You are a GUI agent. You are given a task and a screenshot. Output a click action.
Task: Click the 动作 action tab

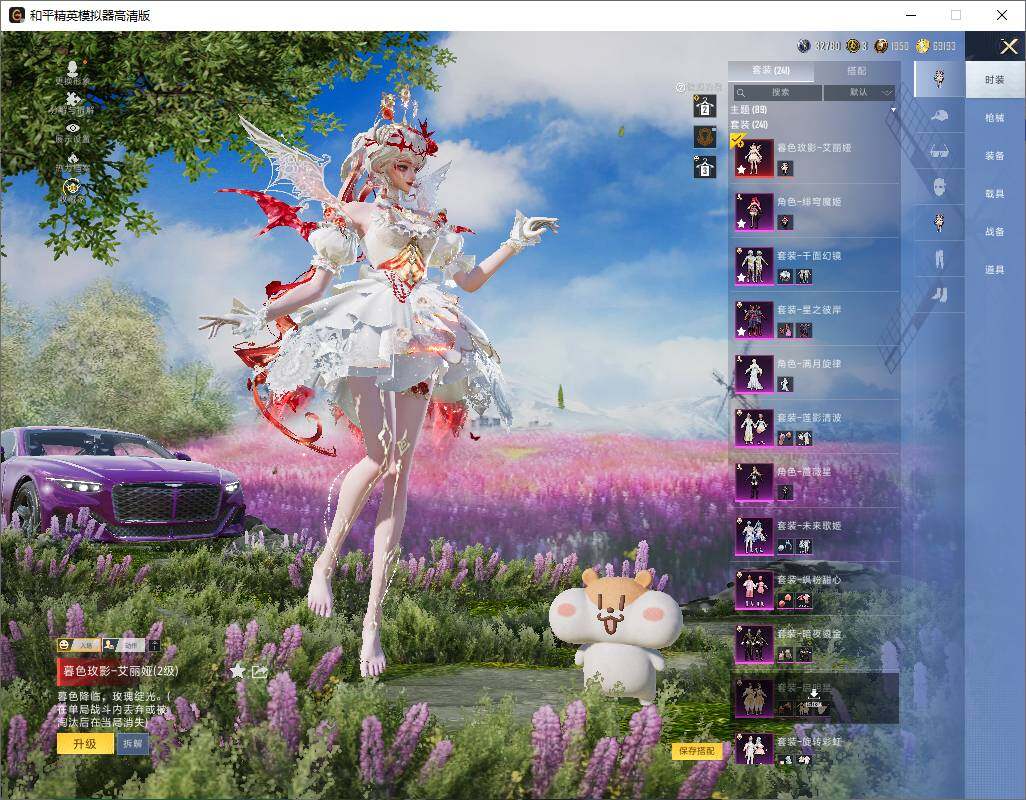click(x=124, y=645)
